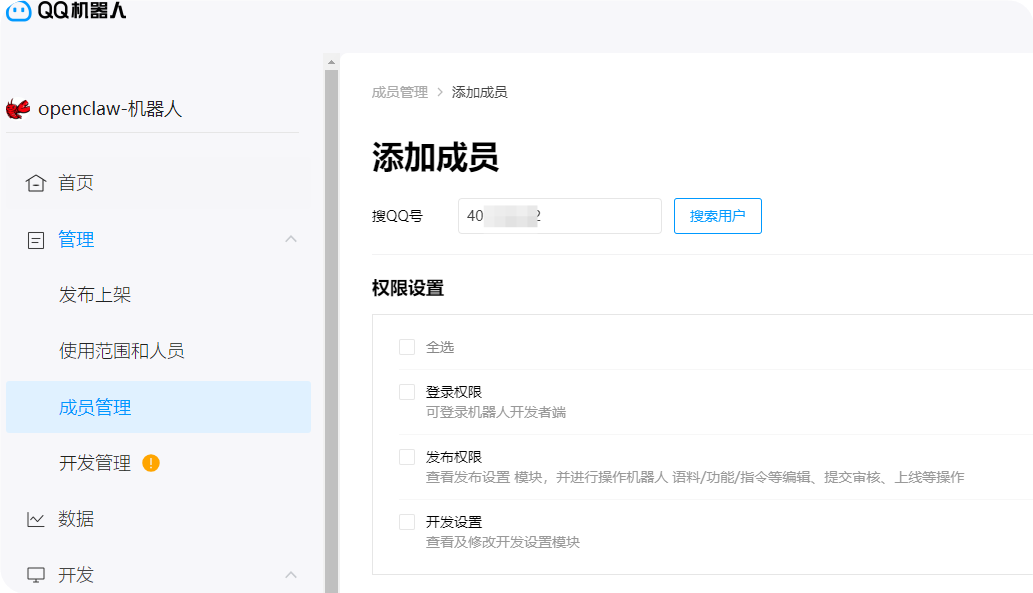1033x593 pixels.
Task: Collapse the 管理 section chevron
Action: [290, 239]
